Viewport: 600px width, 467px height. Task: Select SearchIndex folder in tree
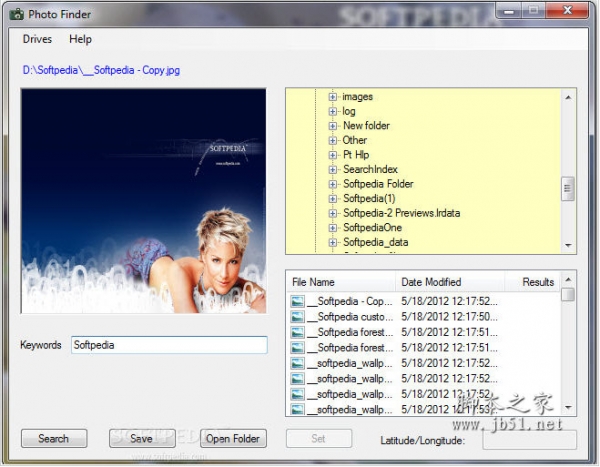pyautogui.click(x=370, y=170)
